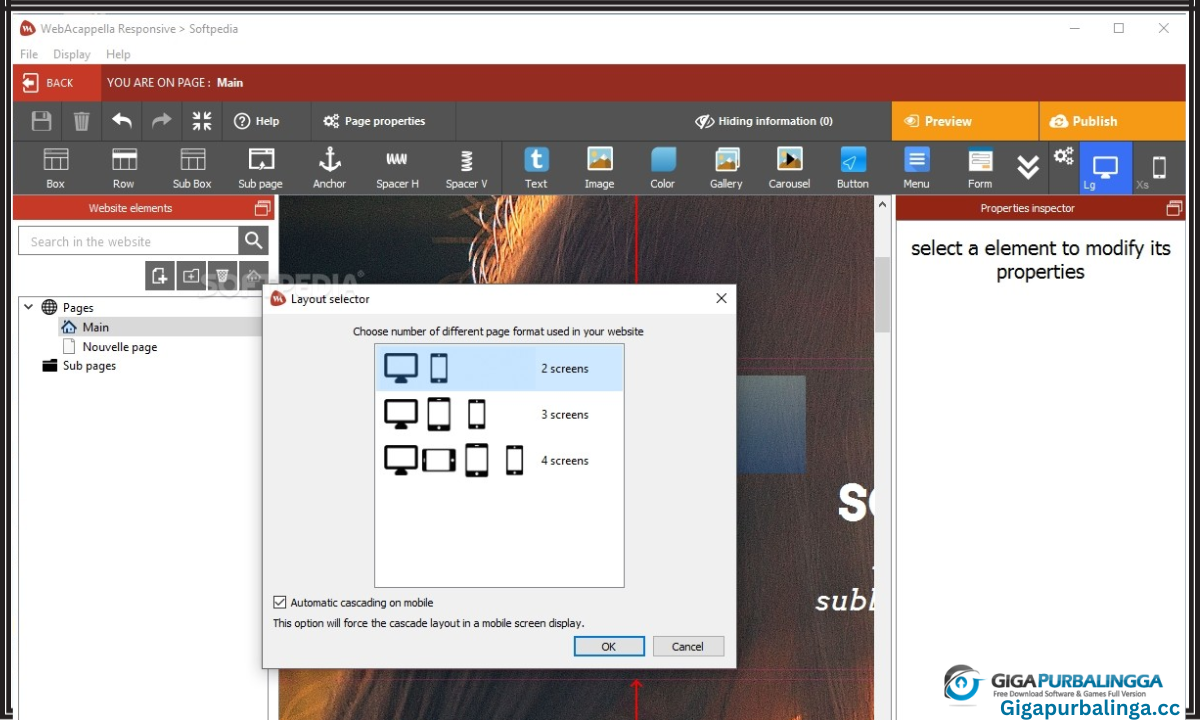This screenshot has height=720, width=1200.
Task: Click the Redo arrow icon
Action: (162, 121)
